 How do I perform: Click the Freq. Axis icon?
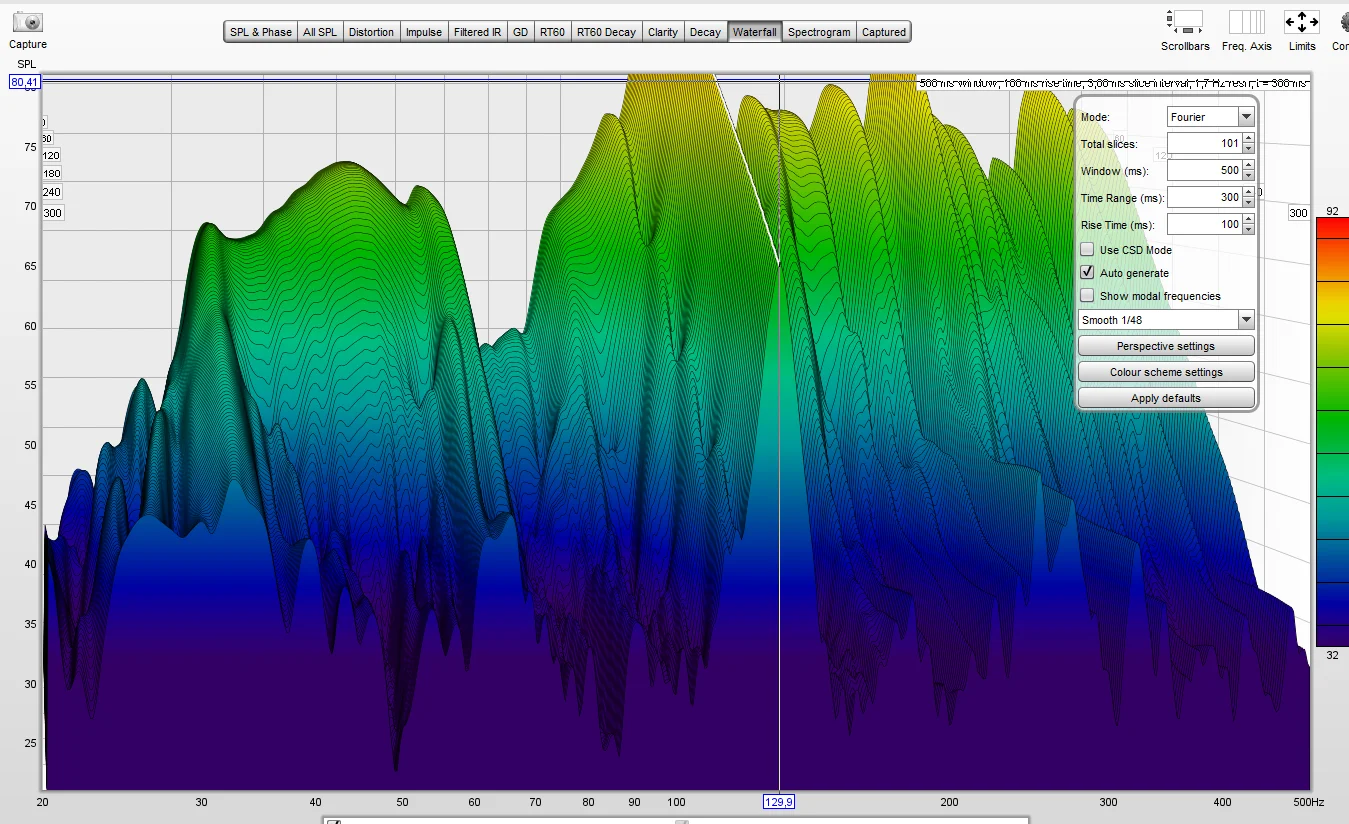click(x=1247, y=21)
